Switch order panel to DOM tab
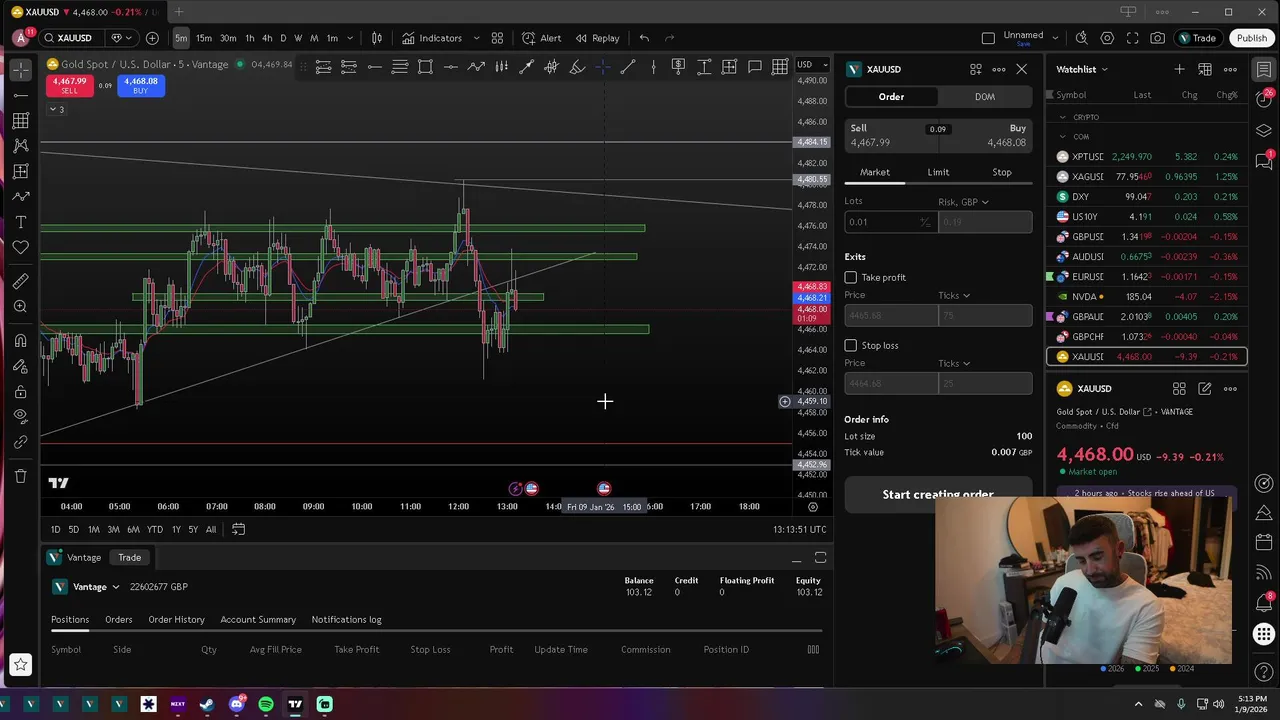This screenshot has width=1280, height=720. pos(985,97)
